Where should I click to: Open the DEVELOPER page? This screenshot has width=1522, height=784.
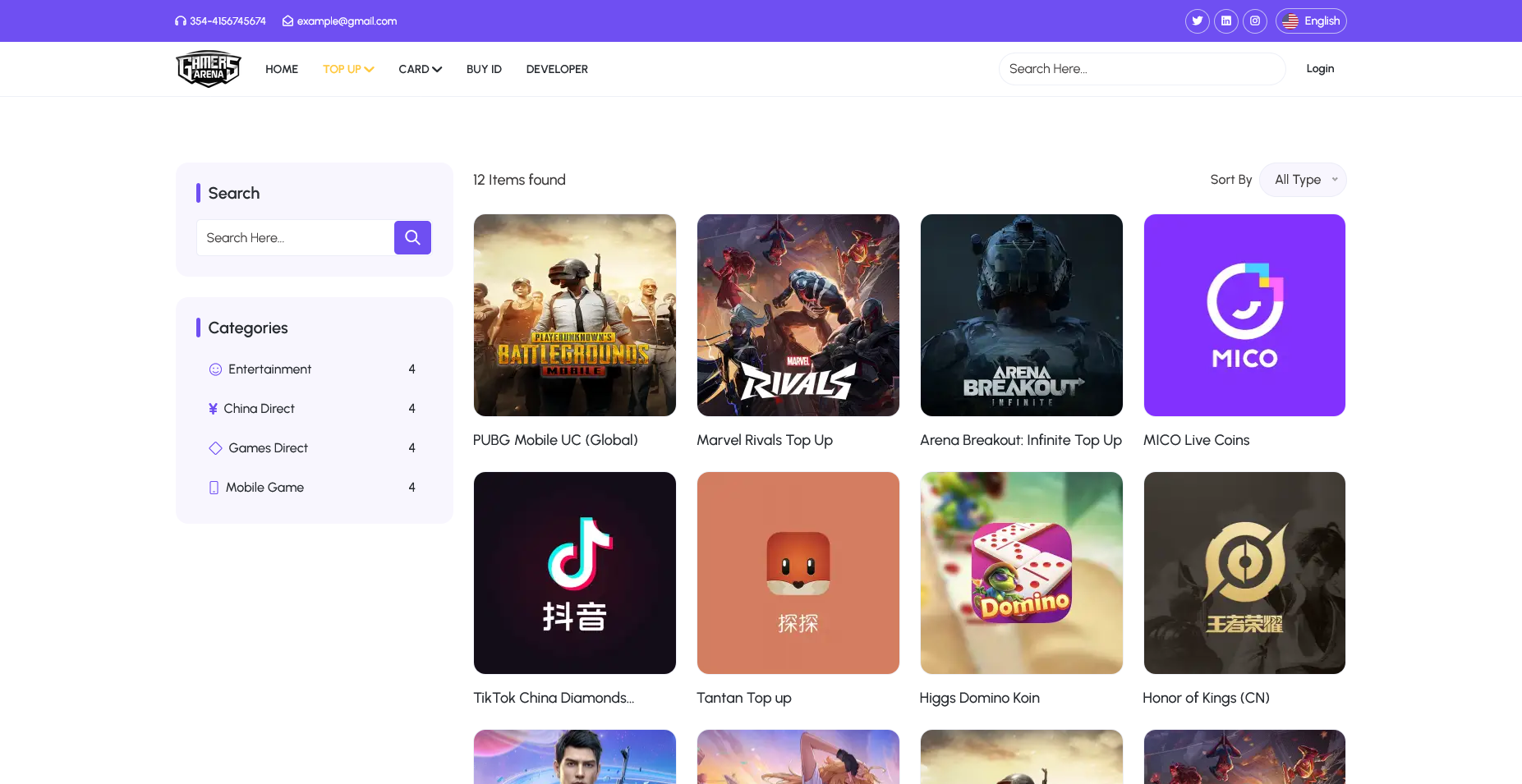click(557, 69)
